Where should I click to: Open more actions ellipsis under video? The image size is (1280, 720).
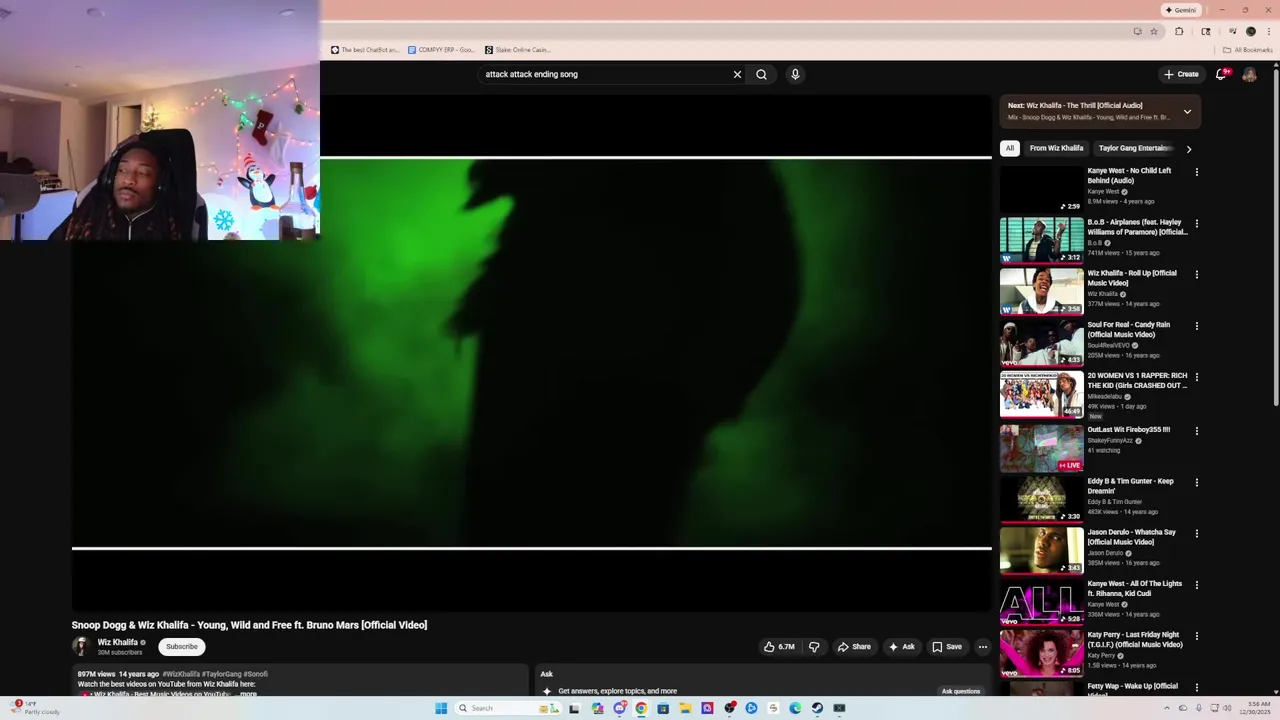pyautogui.click(x=982, y=647)
